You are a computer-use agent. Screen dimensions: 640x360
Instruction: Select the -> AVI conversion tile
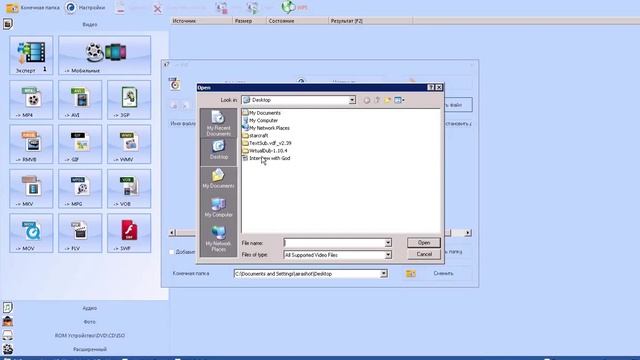(x=80, y=100)
